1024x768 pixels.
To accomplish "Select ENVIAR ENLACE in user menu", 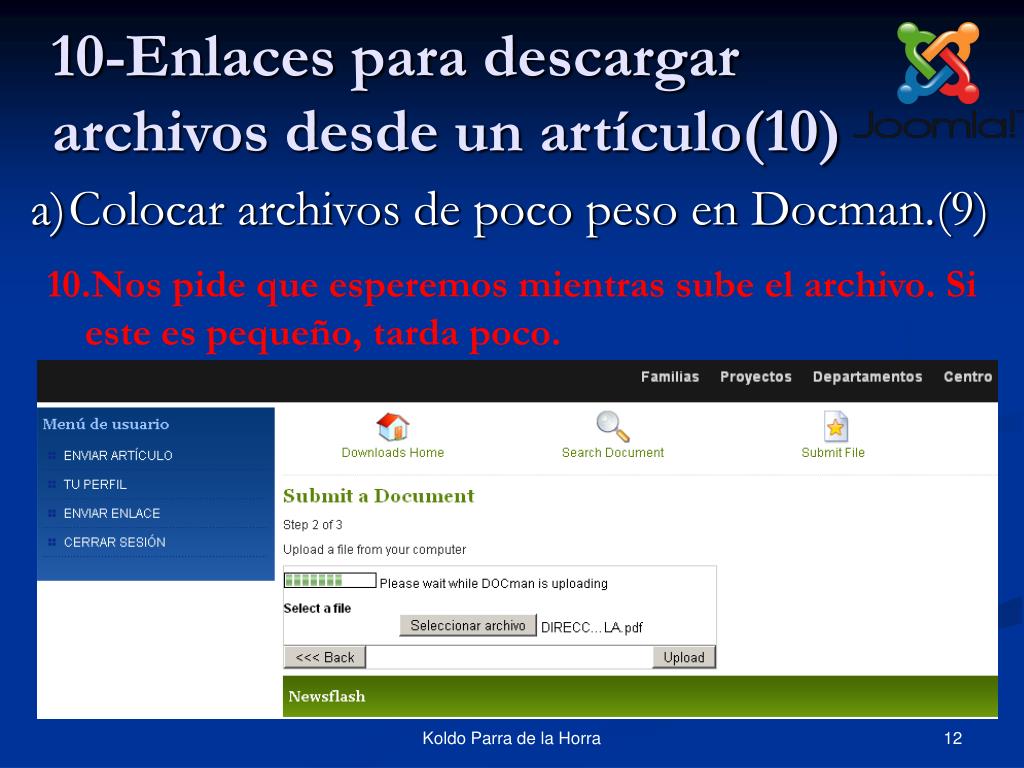I will (x=112, y=513).
